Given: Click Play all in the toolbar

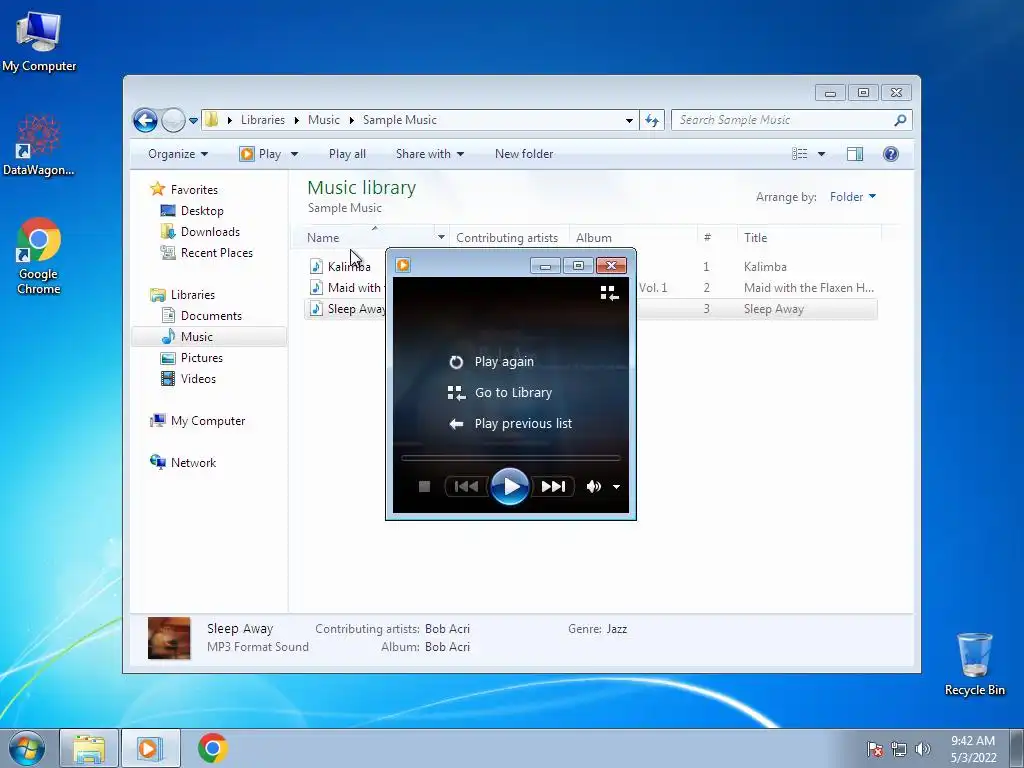Looking at the screenshot, I should [347, 154].
